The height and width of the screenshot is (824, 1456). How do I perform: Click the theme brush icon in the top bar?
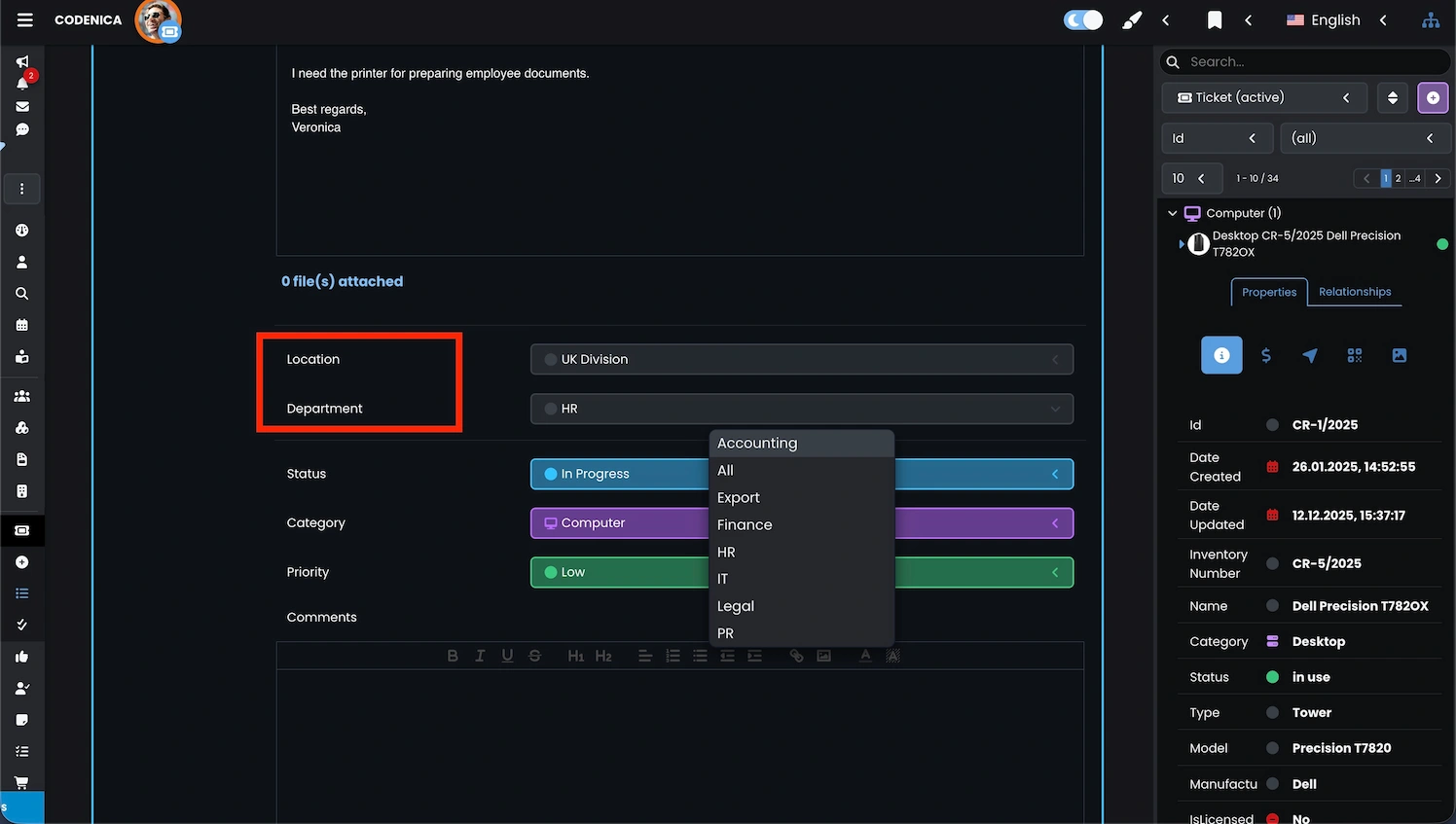tap(1131, 19)
